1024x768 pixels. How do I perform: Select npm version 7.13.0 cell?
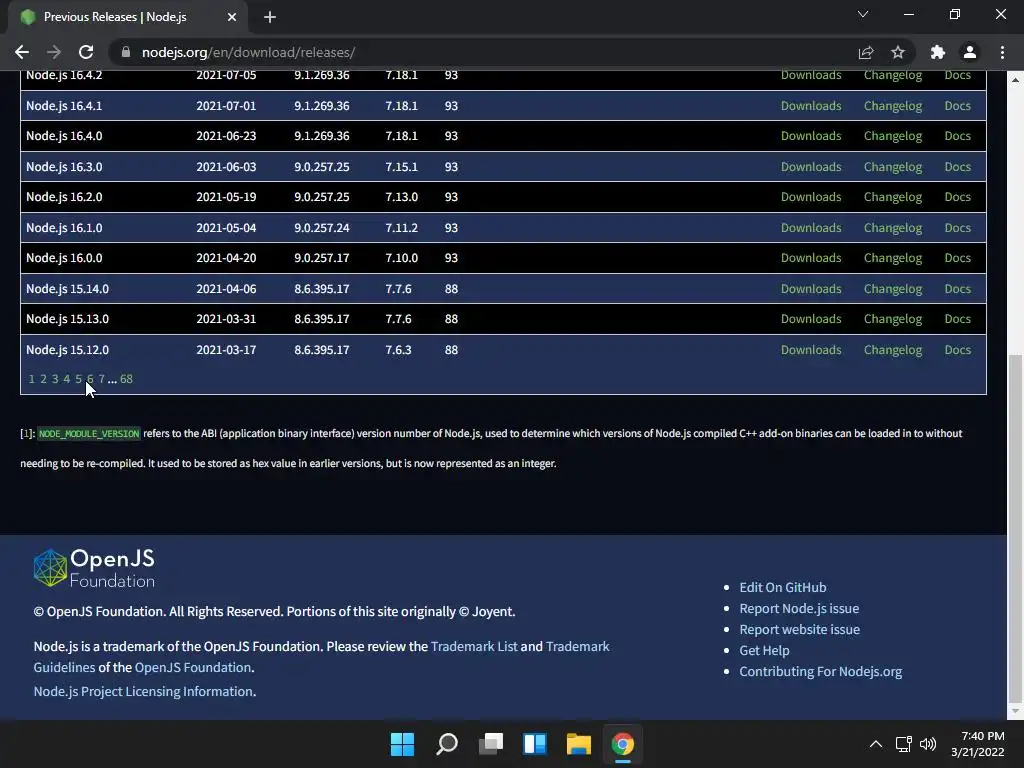(401, 197)
